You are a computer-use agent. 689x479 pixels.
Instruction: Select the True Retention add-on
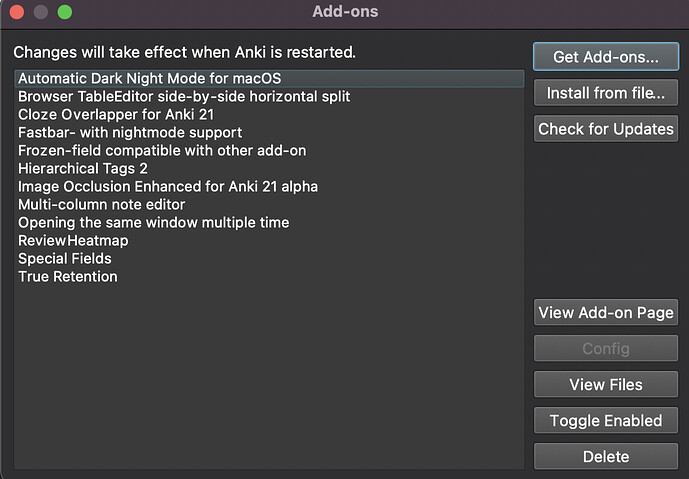269,276
